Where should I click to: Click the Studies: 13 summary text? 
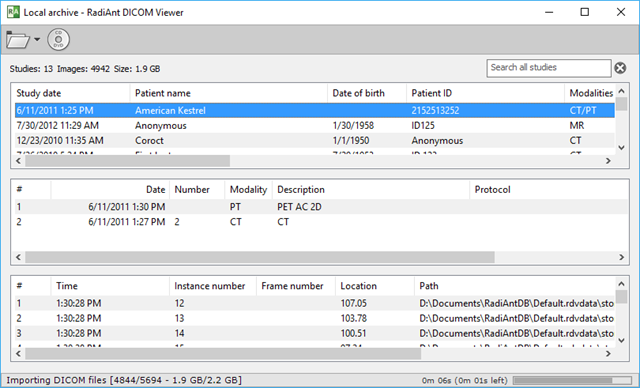pyautogui.click(x=31, y=69)
